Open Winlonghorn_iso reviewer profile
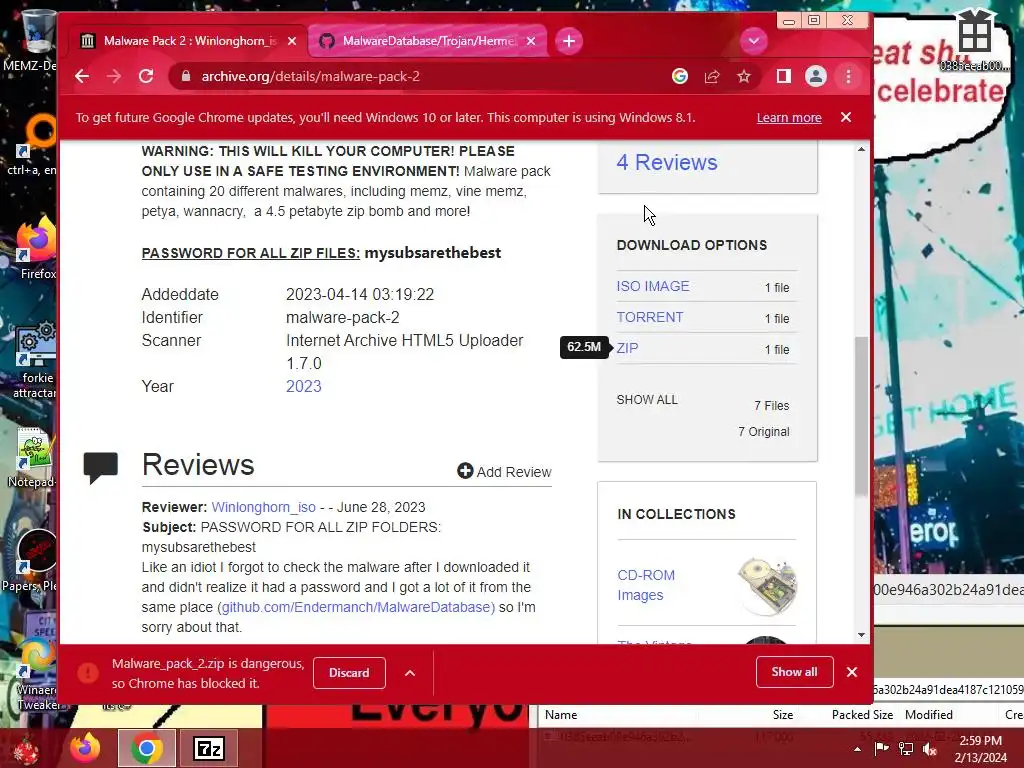 (x=263, y=507)
